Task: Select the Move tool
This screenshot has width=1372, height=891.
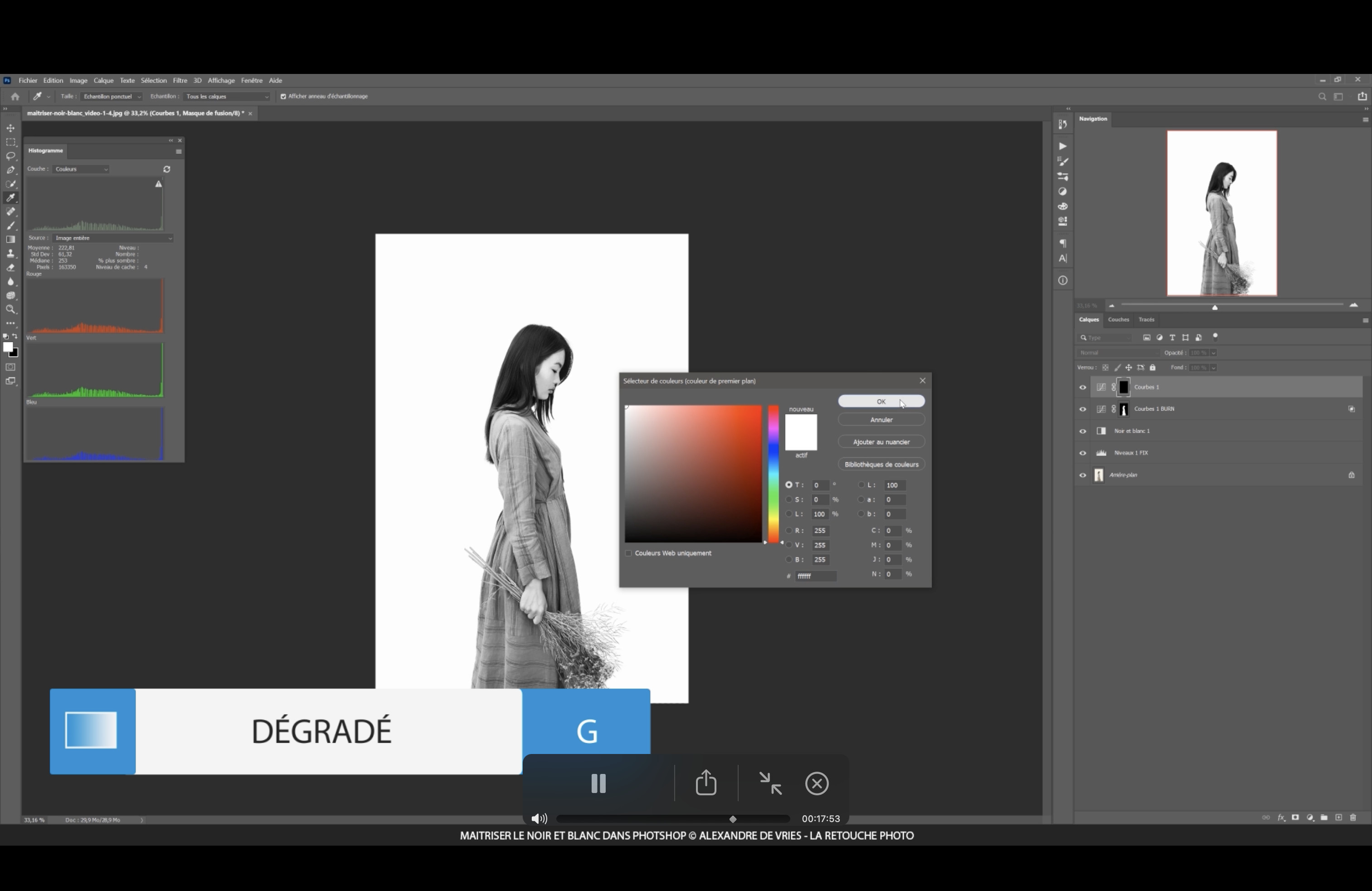Action: (10, 127)
